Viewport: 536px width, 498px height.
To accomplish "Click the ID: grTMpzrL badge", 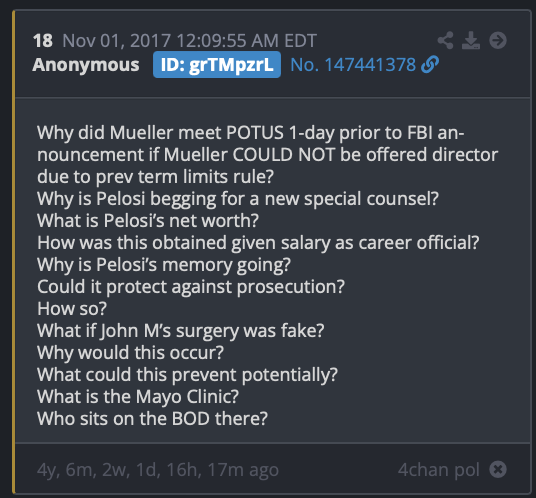I will click(217, 65).
